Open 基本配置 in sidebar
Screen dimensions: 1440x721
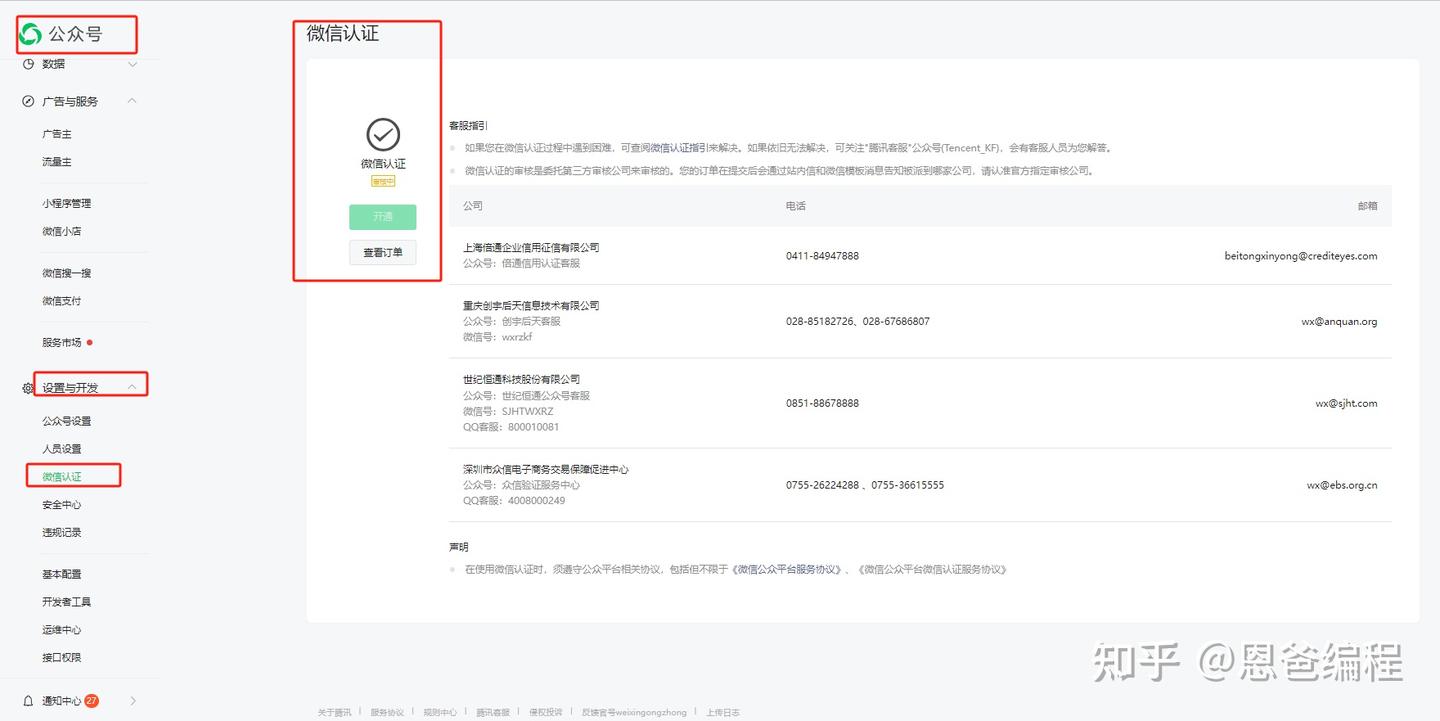pos(62,575)
